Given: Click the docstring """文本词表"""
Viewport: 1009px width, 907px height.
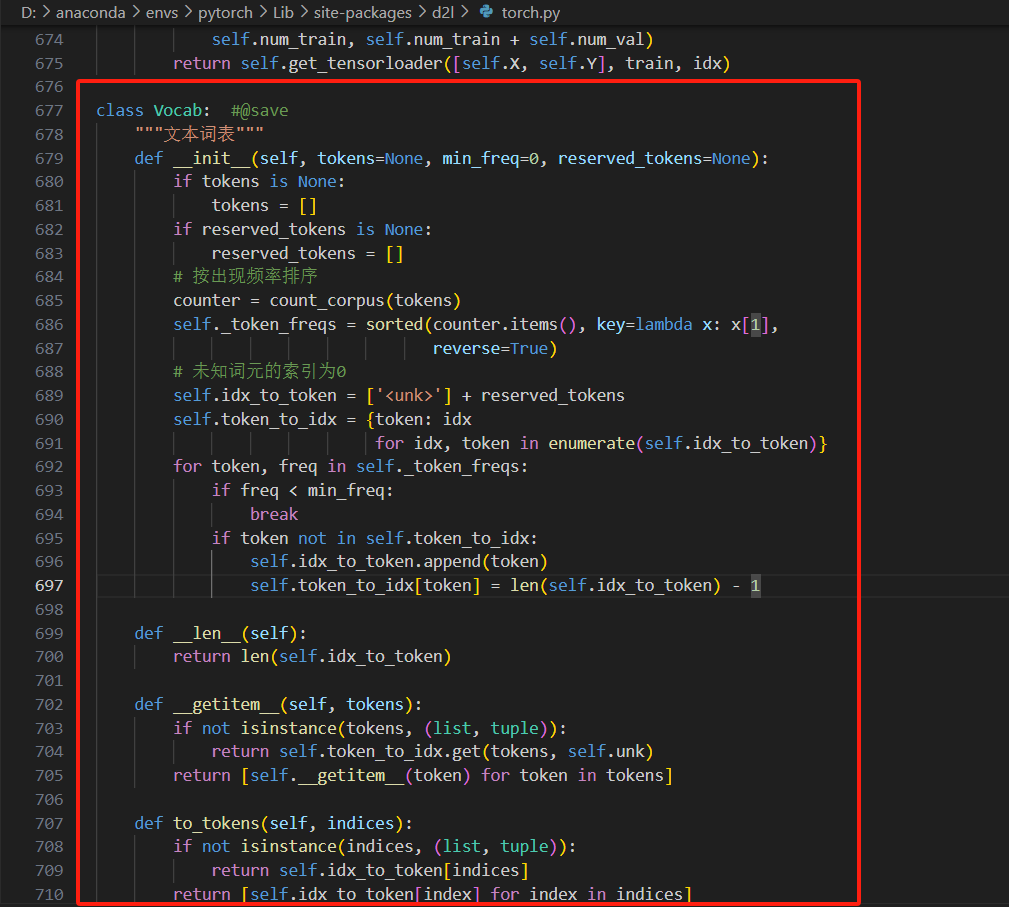Looking at the screenshot, I should [x=199, y=134].
